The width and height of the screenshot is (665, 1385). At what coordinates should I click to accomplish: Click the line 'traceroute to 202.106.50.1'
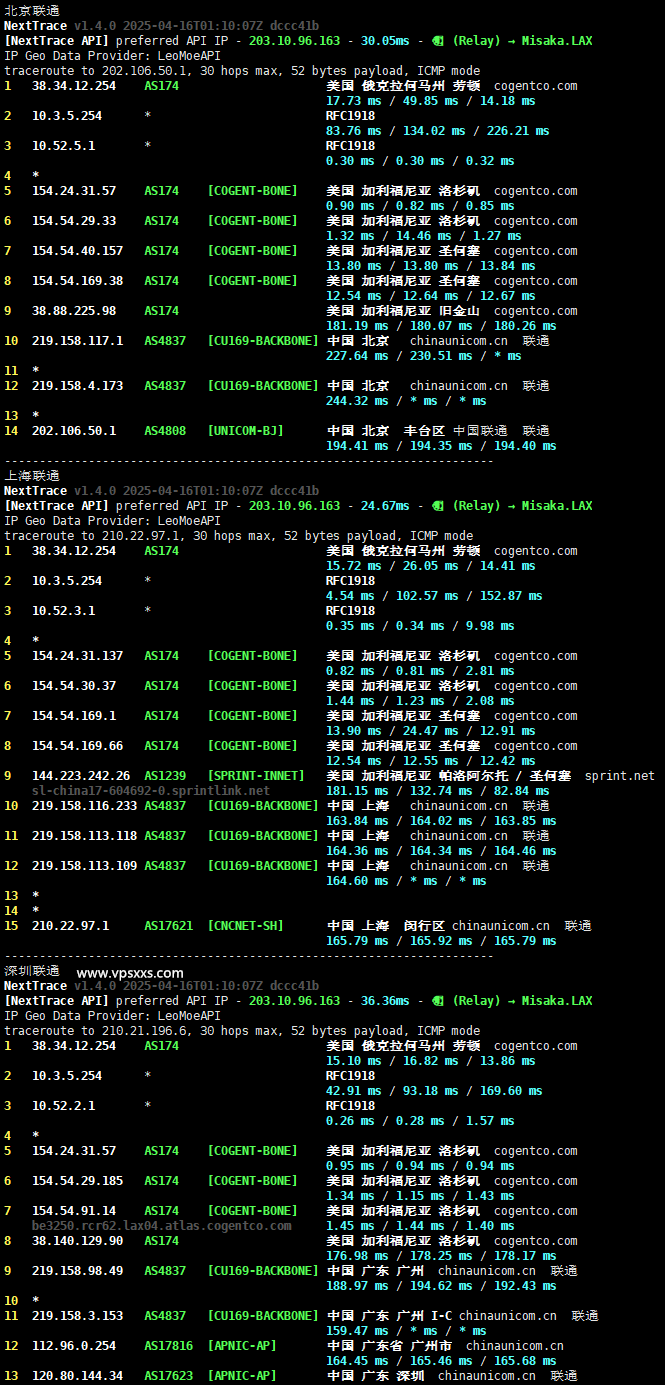point(242,71)
